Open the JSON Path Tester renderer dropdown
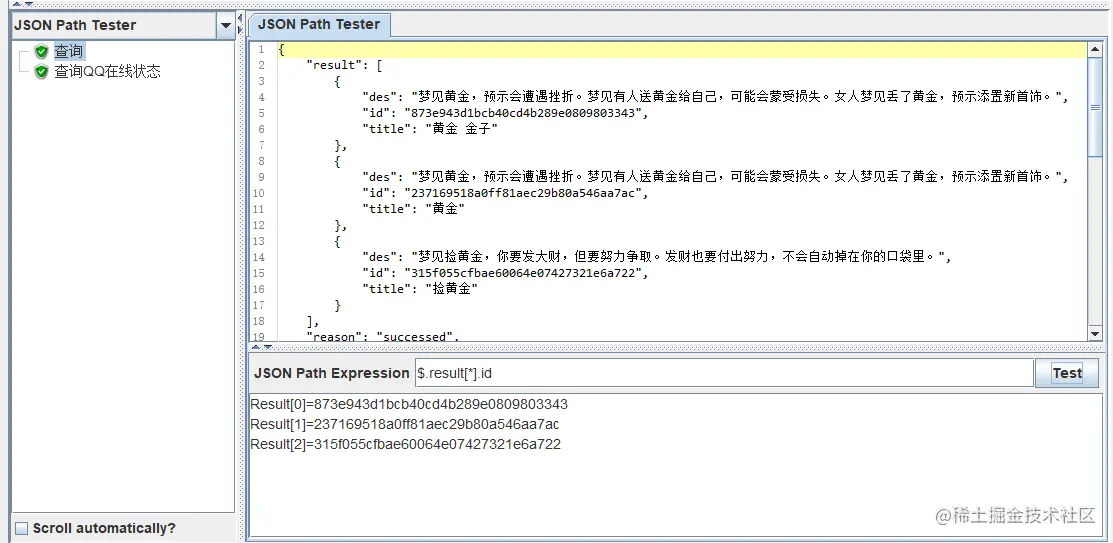 pos(226,26)
